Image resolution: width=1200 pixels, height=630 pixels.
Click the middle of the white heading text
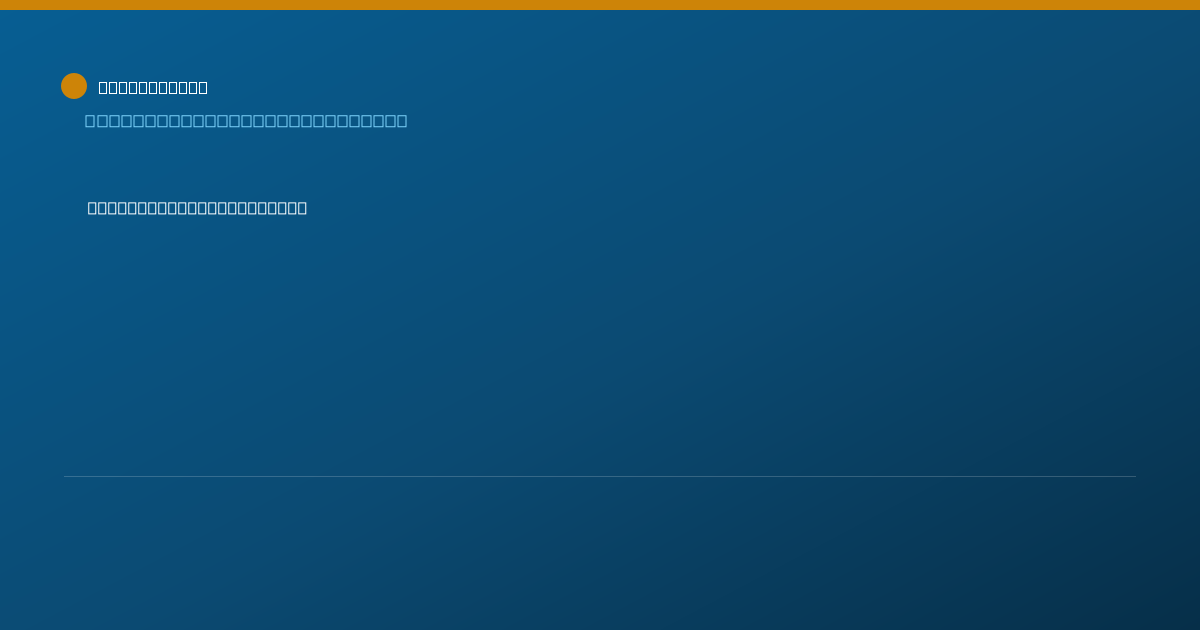(153, 87)
